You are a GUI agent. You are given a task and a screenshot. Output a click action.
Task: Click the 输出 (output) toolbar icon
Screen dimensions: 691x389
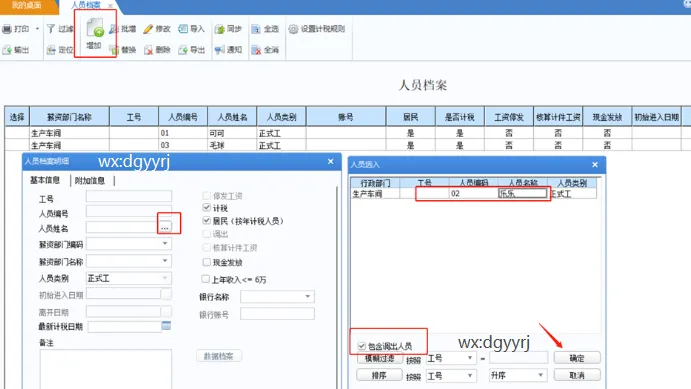click(x=7, y=50)
